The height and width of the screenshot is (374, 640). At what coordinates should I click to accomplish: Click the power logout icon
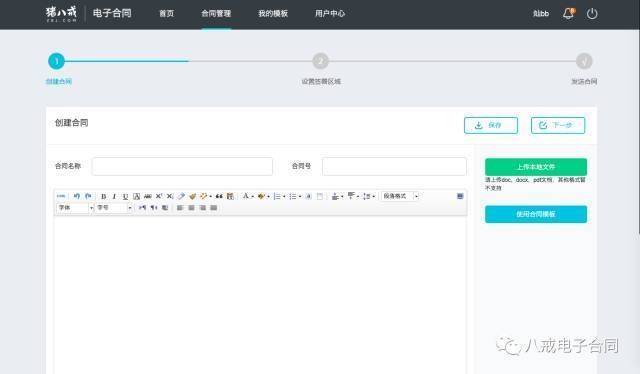[x=592, y=13]
